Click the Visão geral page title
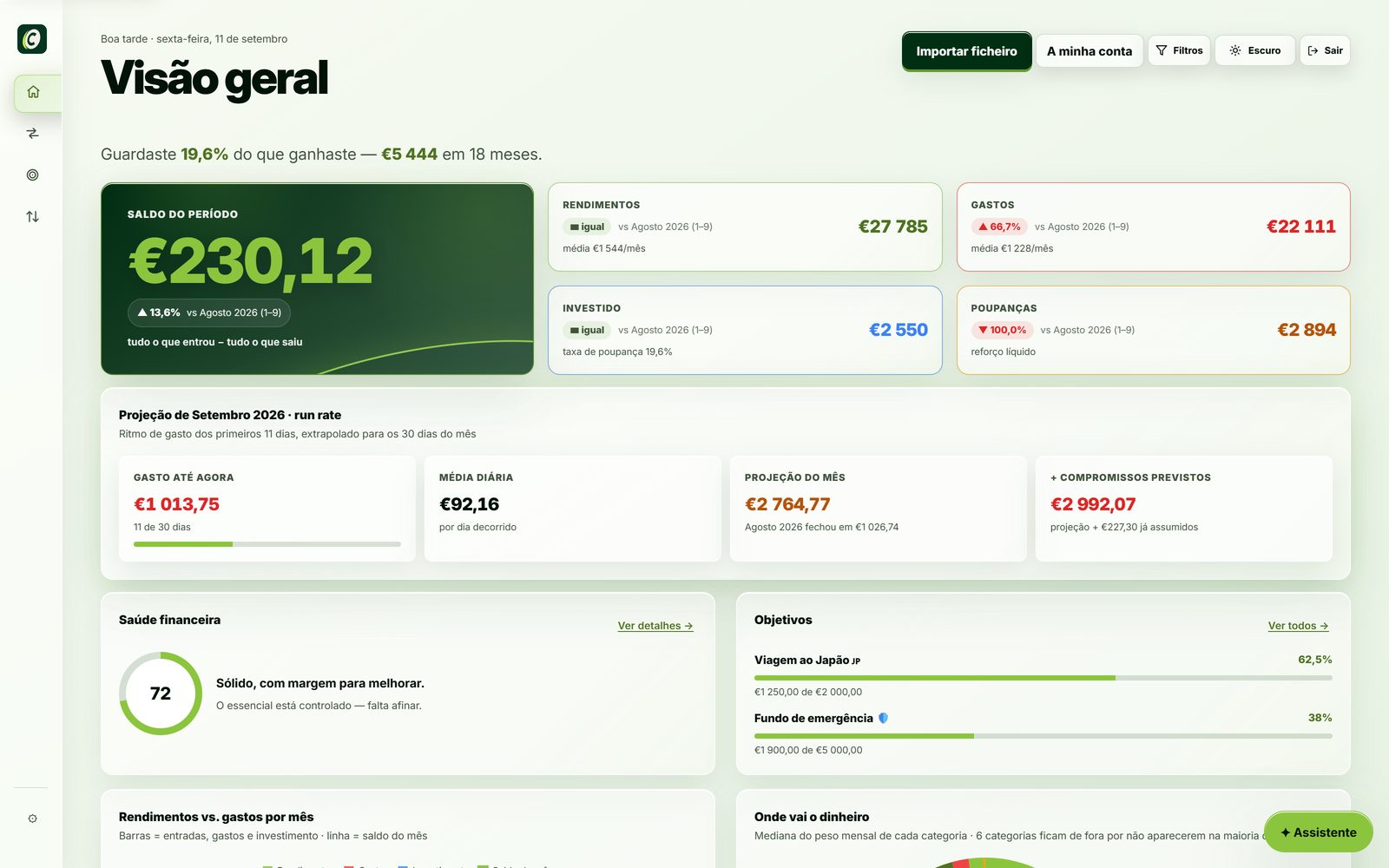The image size is (1389, 868). (x=214, y=78)
